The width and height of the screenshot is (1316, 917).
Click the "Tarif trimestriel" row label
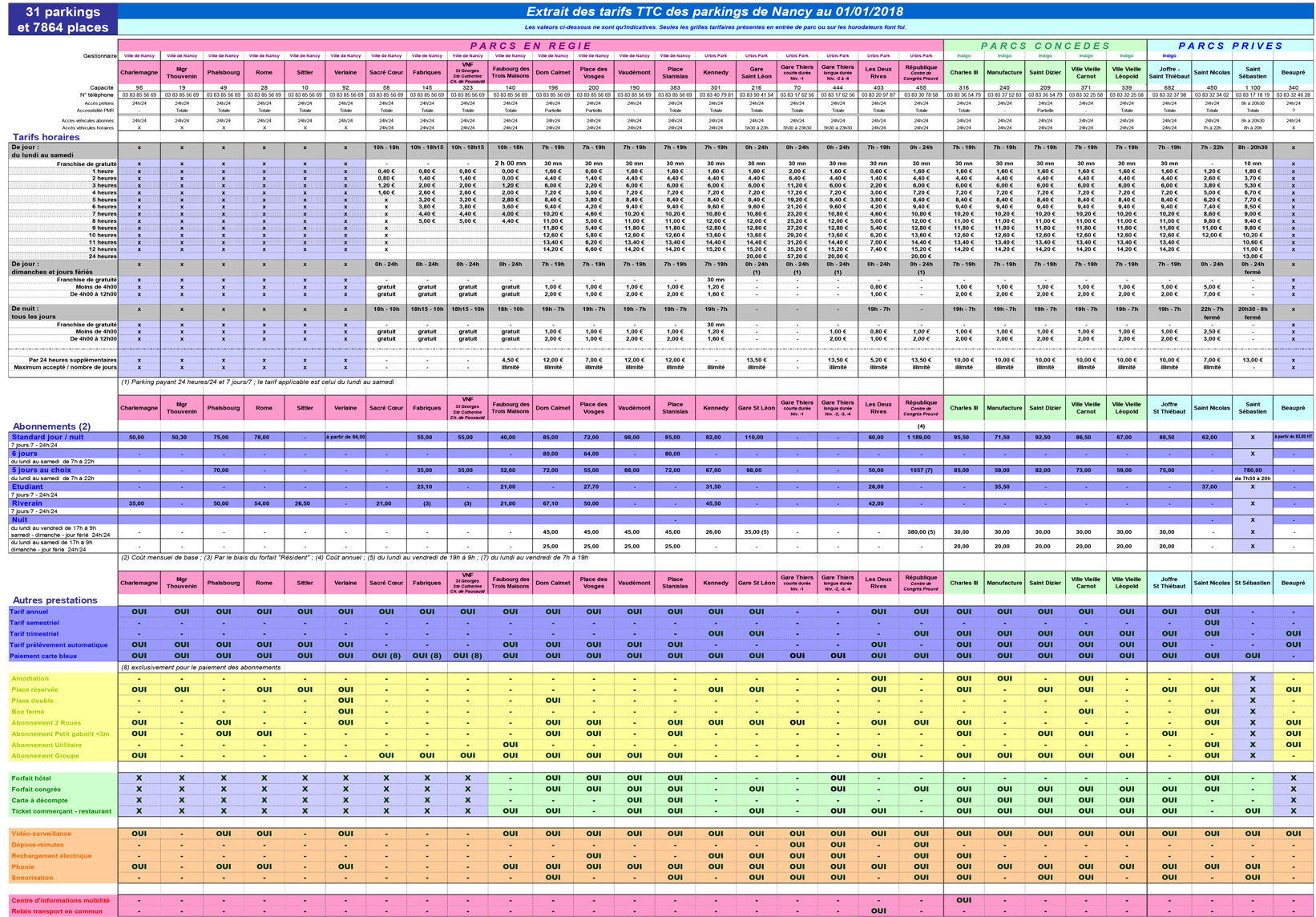point(34,634)
